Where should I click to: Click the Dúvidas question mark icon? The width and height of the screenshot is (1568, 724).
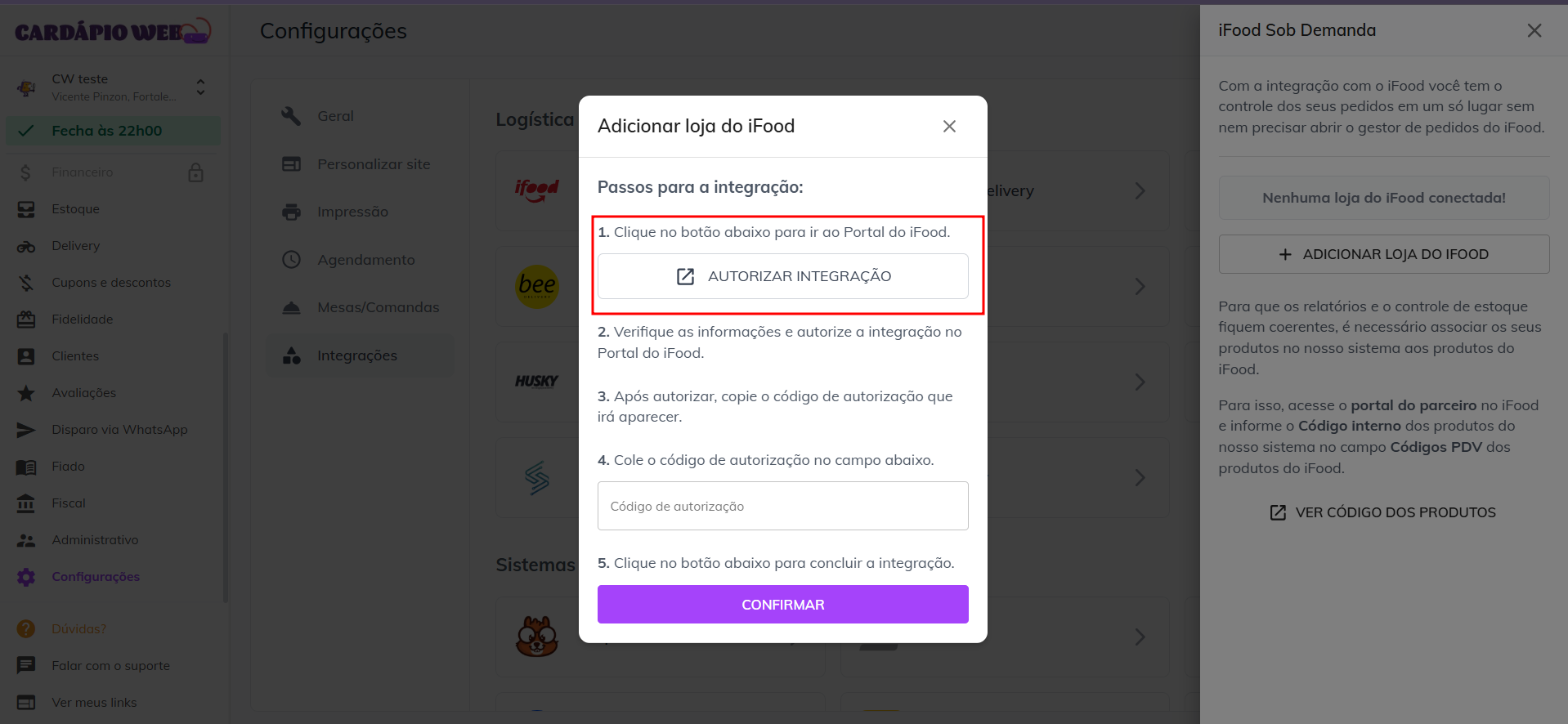click(26, 628)
